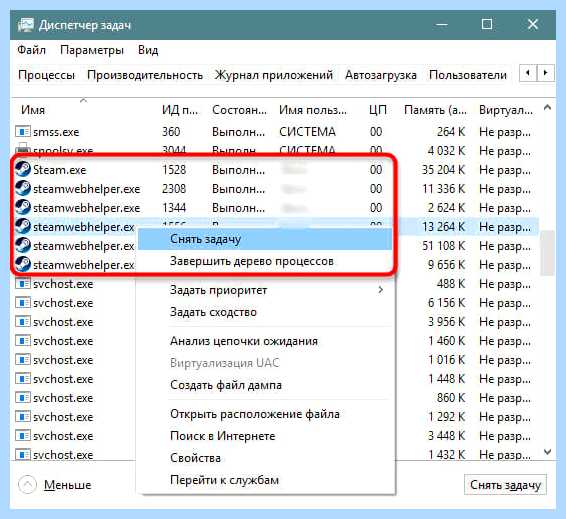
Task: Click the list scrollbar down arrow
Action: click(547, 452)
